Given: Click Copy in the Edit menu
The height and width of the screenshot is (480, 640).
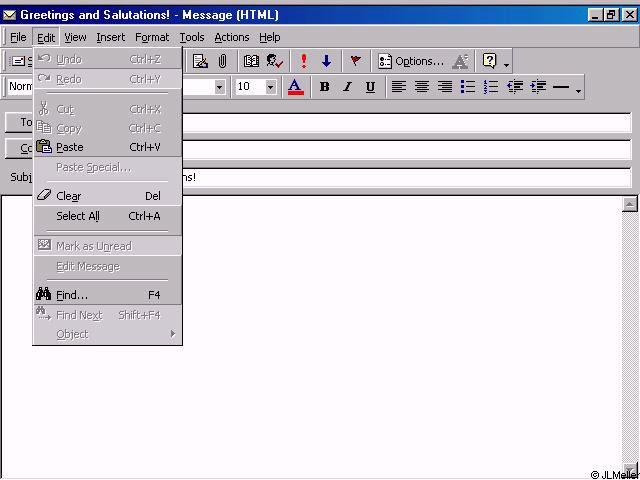Looking at the screenshot, I should tap(107, 128).
